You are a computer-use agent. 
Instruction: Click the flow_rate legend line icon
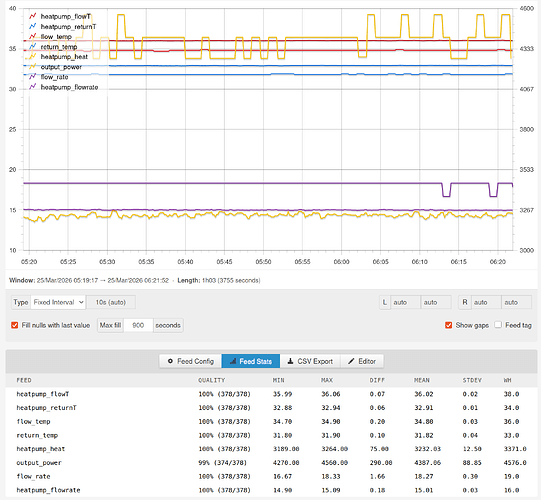coord(33,77)
